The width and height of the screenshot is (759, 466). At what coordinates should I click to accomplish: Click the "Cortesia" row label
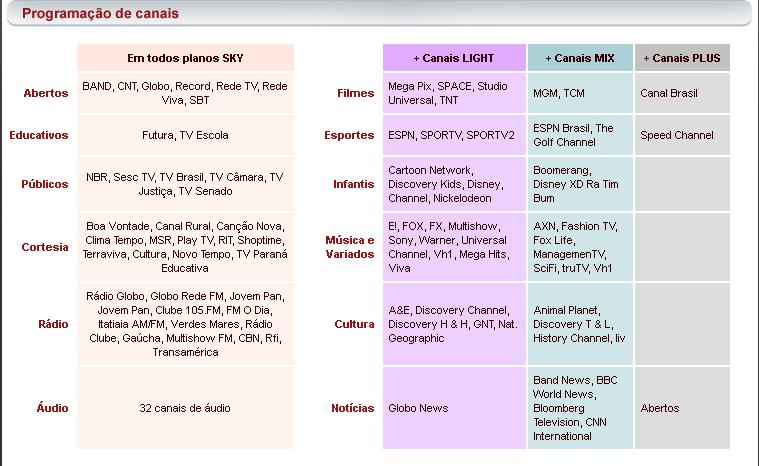[x=45, y=247]
